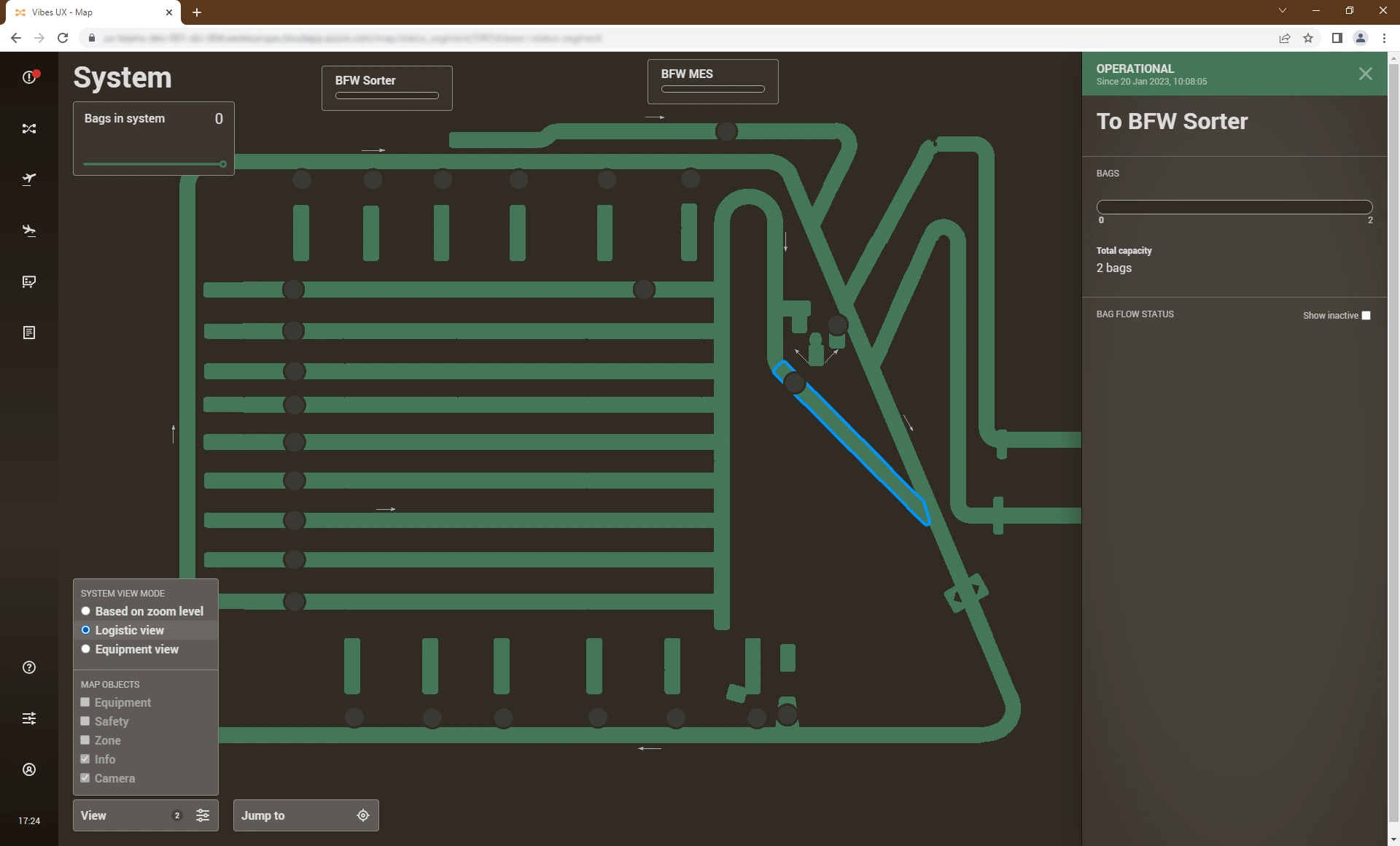
Task: Click the Jump to button
Action: 306,815
